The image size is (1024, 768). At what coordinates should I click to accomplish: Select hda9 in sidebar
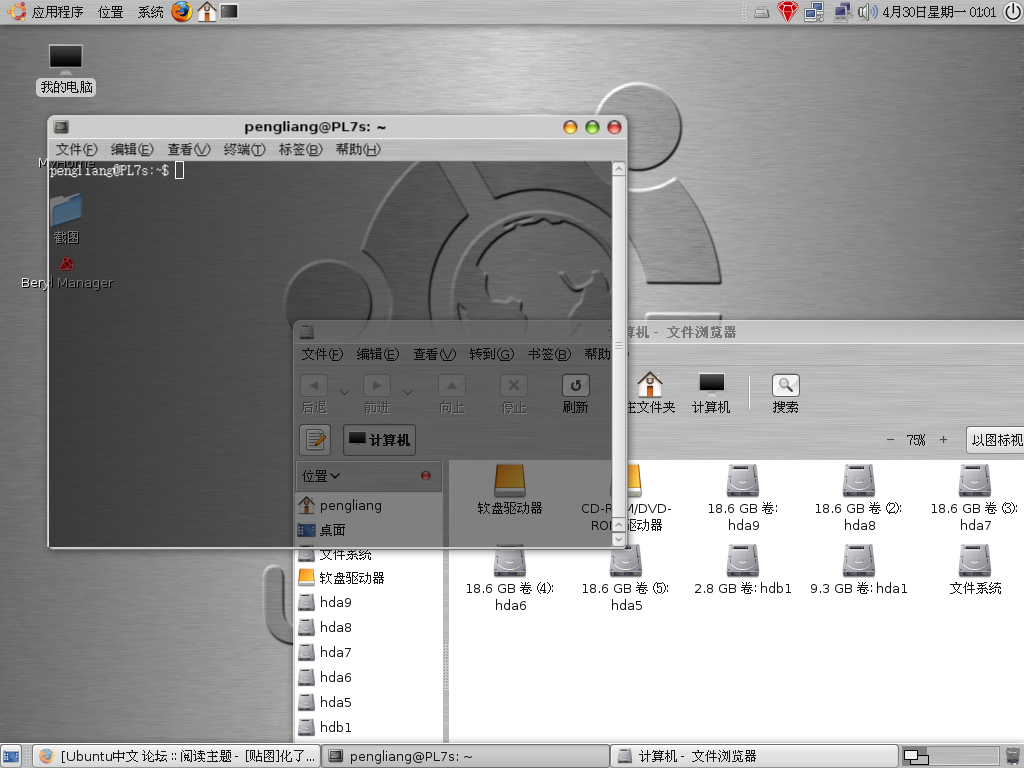[369, 602]
